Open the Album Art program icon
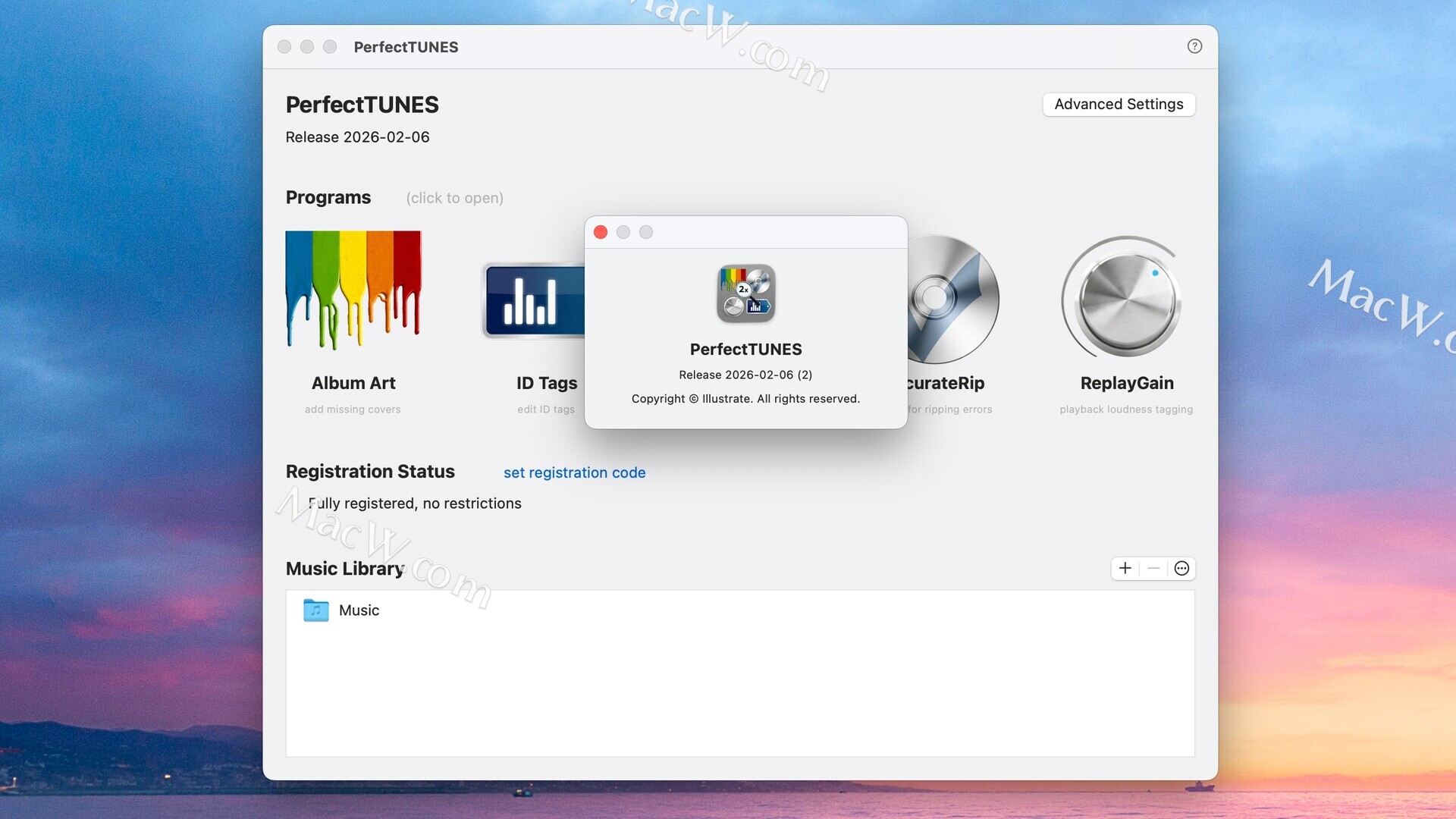The height and width of the screenshot is (819, 1456). pyautogui.click(x=353, y=289)
